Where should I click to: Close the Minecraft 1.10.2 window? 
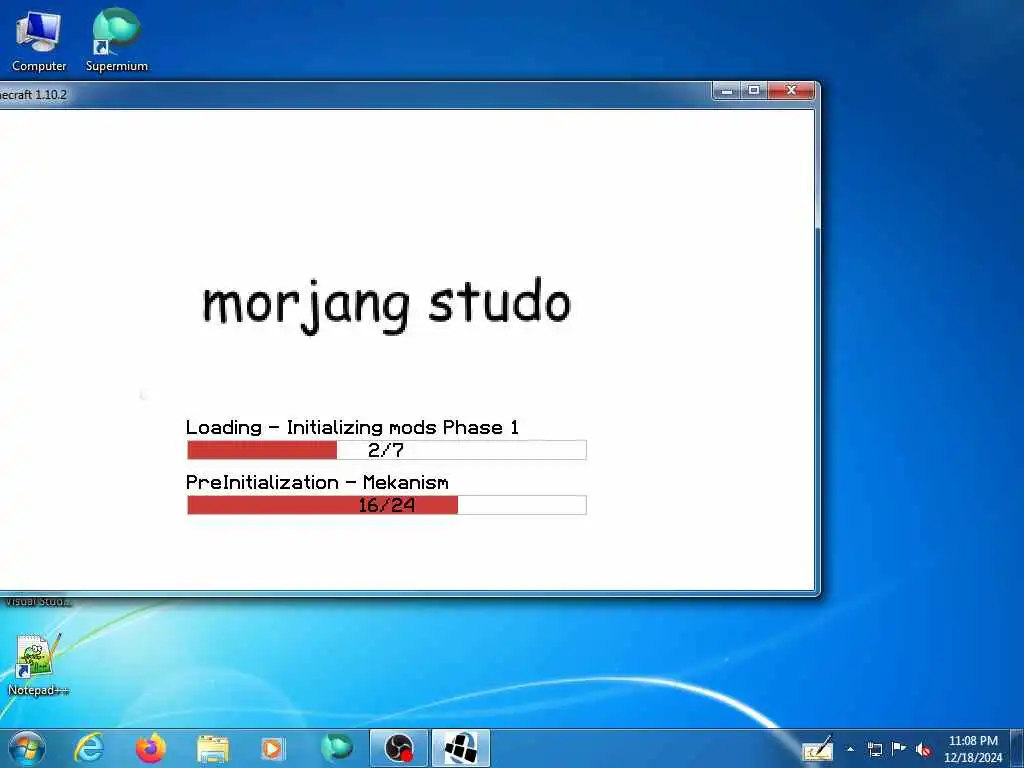pyautogui.click(x=791, y=91)
